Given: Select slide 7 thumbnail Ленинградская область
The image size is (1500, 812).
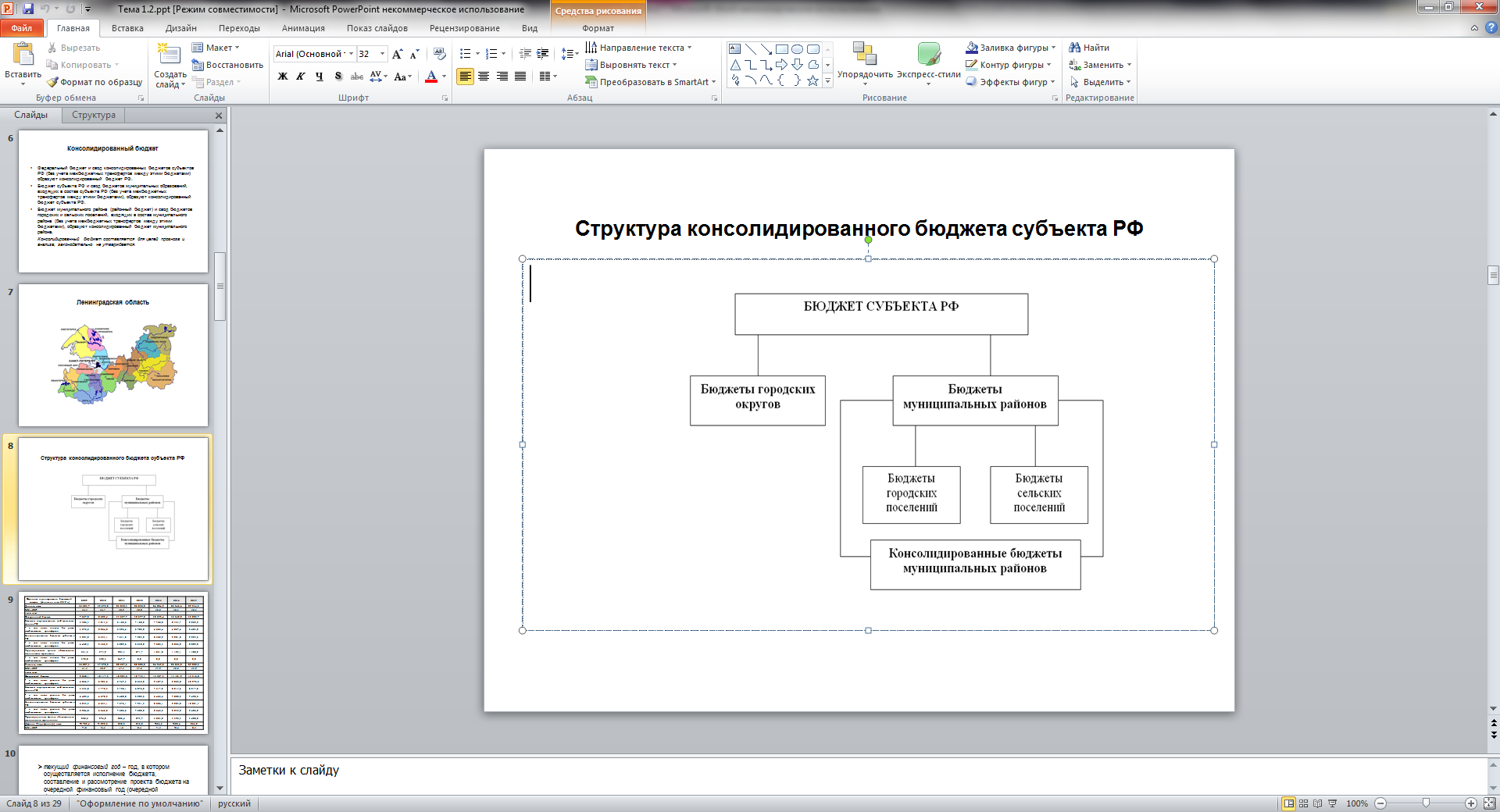Looking at the screenshot, I should click(113, 355).
